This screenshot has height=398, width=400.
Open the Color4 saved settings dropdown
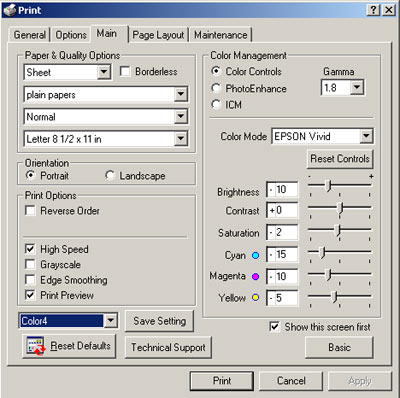point(110,321)
